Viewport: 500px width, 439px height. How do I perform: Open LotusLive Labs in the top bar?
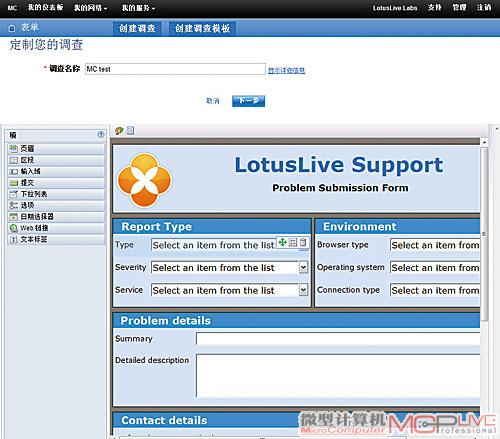coord(395,8)
